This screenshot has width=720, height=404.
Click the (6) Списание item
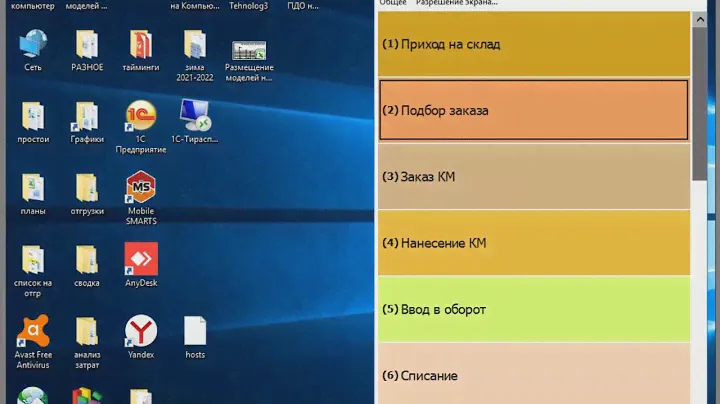coord(534,375)
